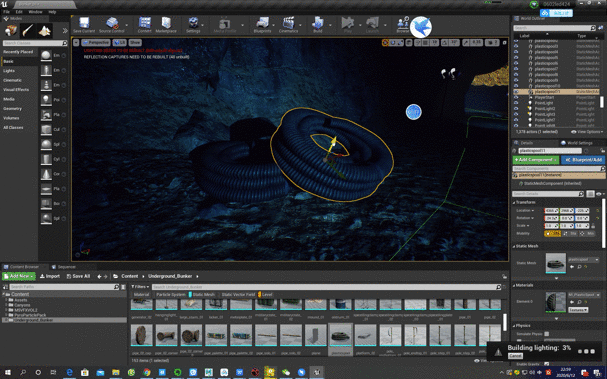Screen dimensions: 607x379
Task: Select the Paint mode brush icon
Action: [27, 30]
